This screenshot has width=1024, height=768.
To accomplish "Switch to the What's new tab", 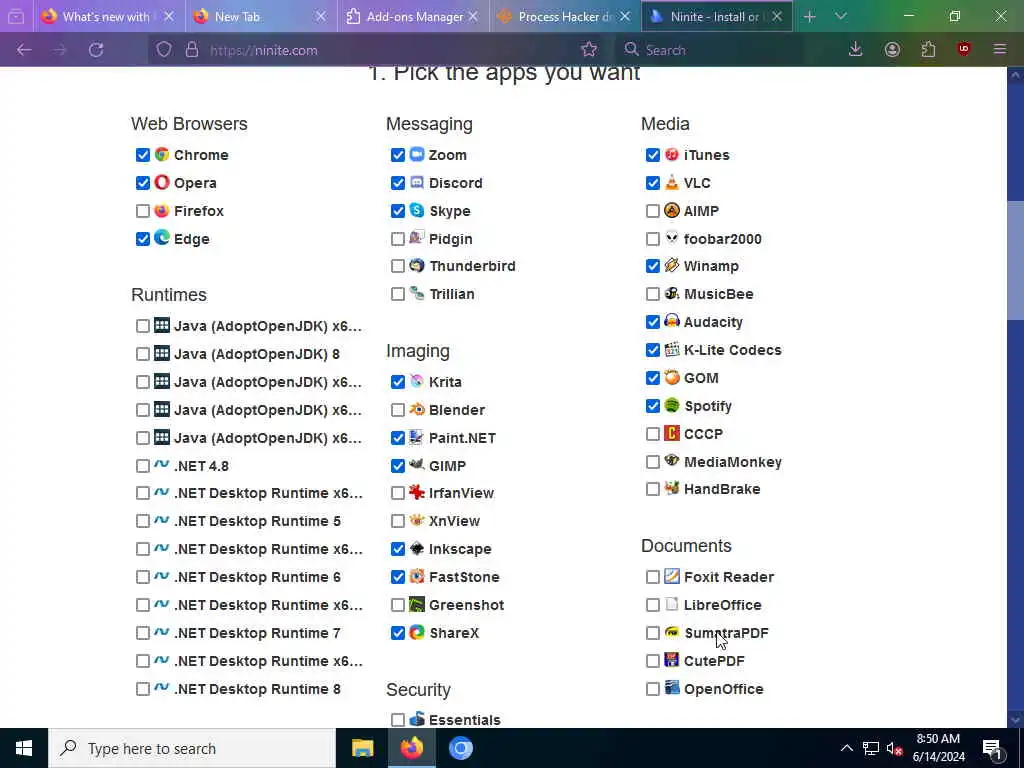I will point(108,16).
